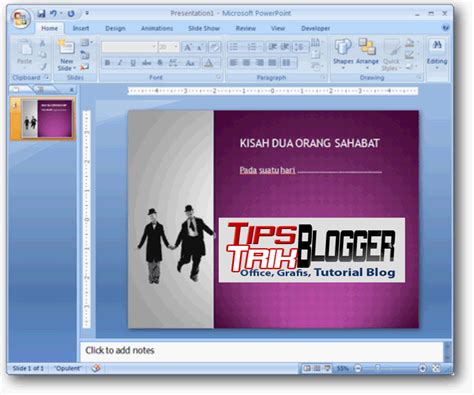Switch to the Animations tab

coord(157,28)
